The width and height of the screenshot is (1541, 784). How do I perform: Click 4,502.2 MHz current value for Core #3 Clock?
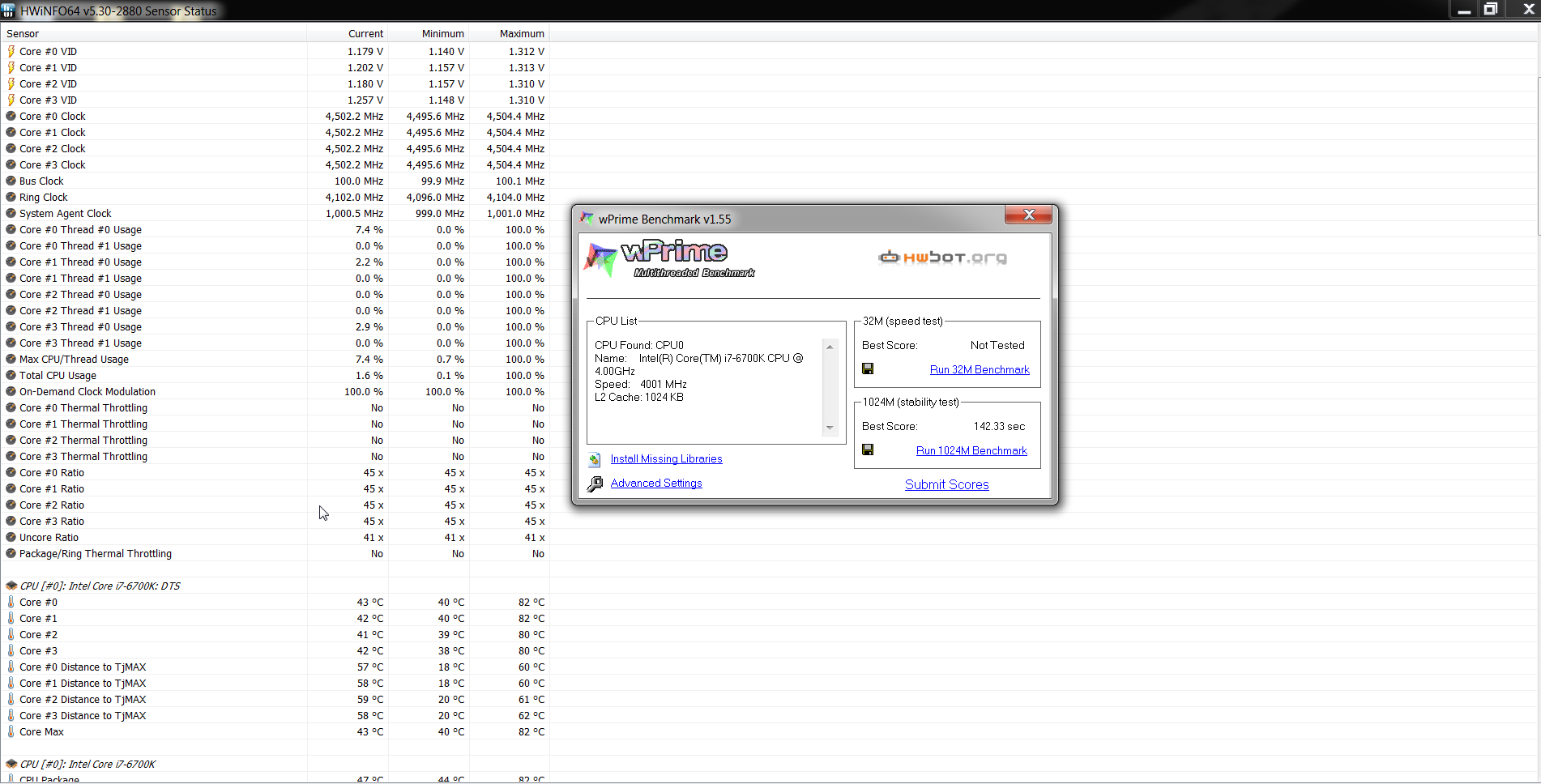pyautogui.click(x=354, y=164)
